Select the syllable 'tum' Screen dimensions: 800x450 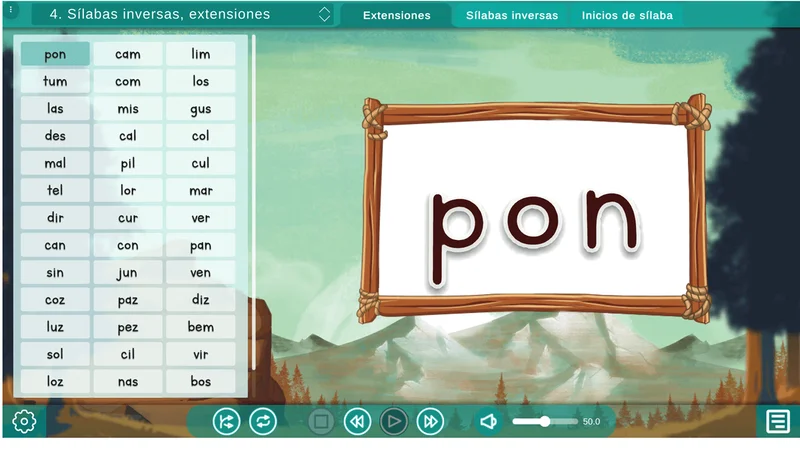[x=55, y=81]
